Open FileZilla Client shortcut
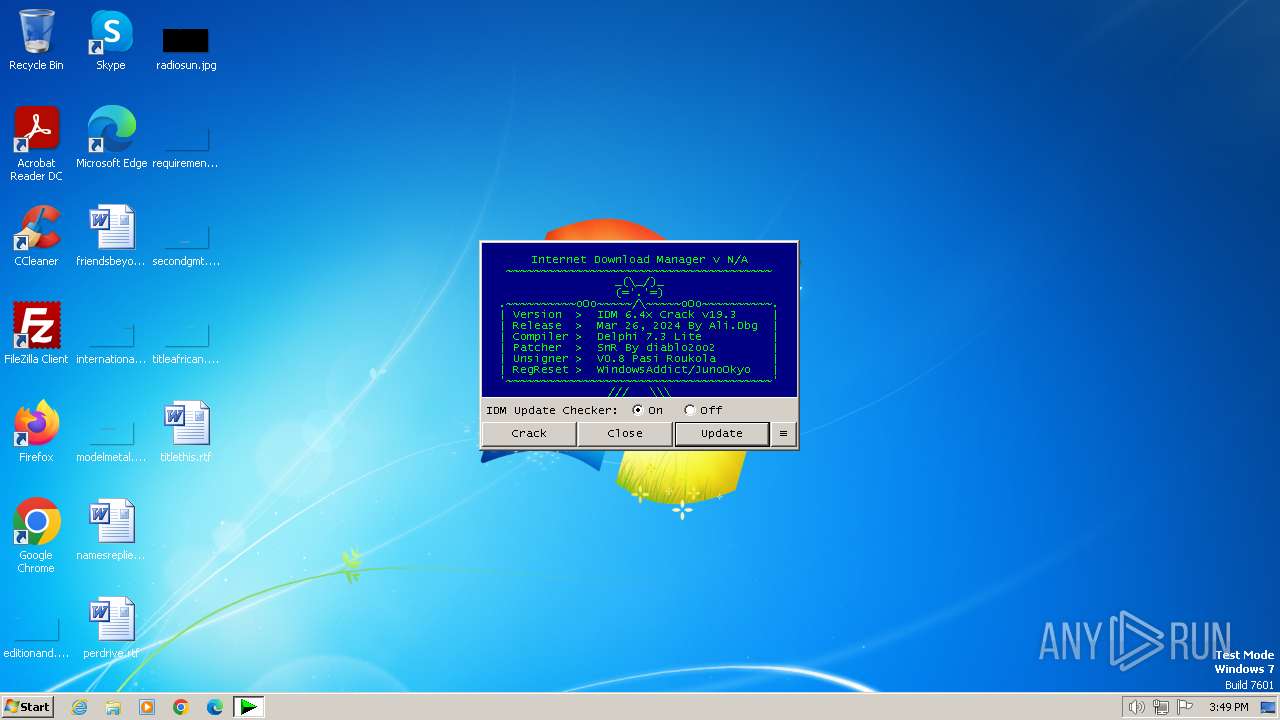The image size is (1280, 720). click(36, 334)
